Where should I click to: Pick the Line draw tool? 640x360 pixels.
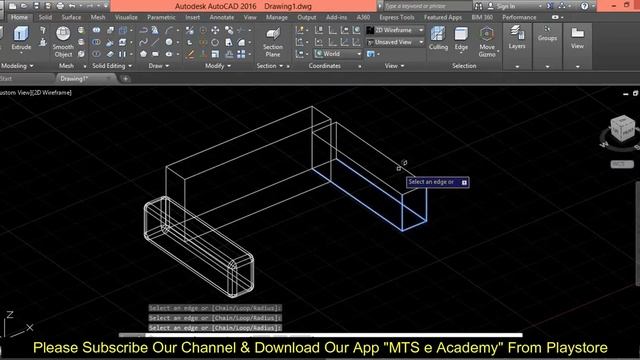coord(156,42)
